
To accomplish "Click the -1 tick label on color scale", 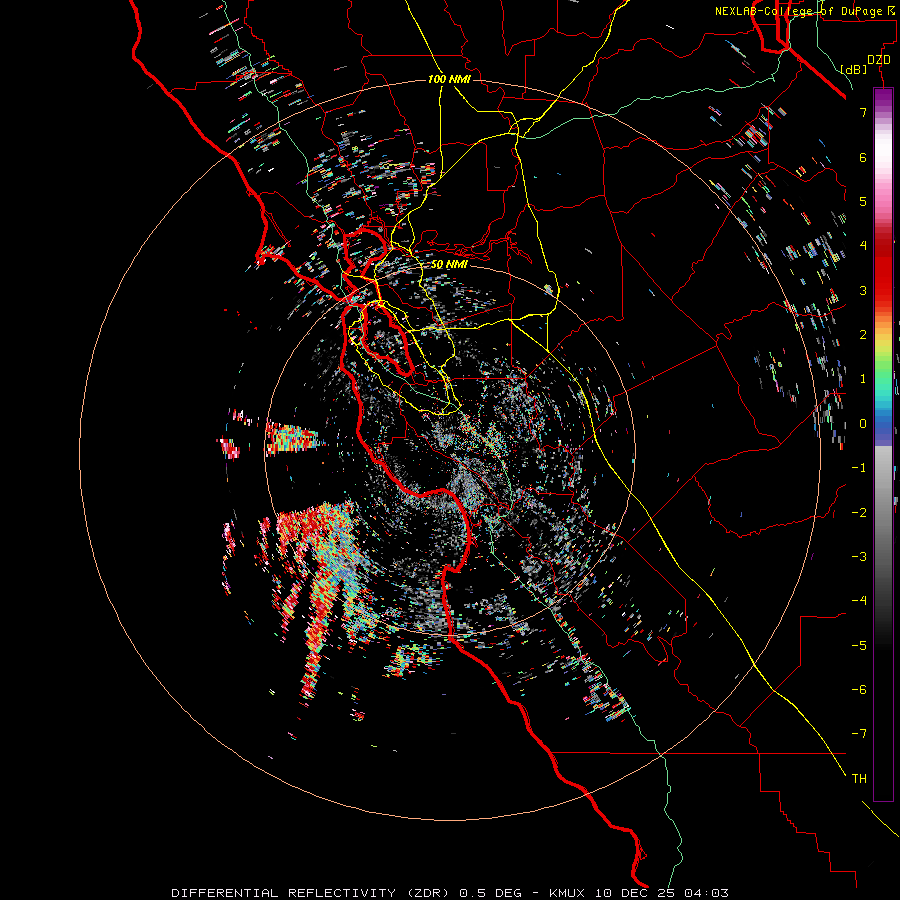I will 859,468.
